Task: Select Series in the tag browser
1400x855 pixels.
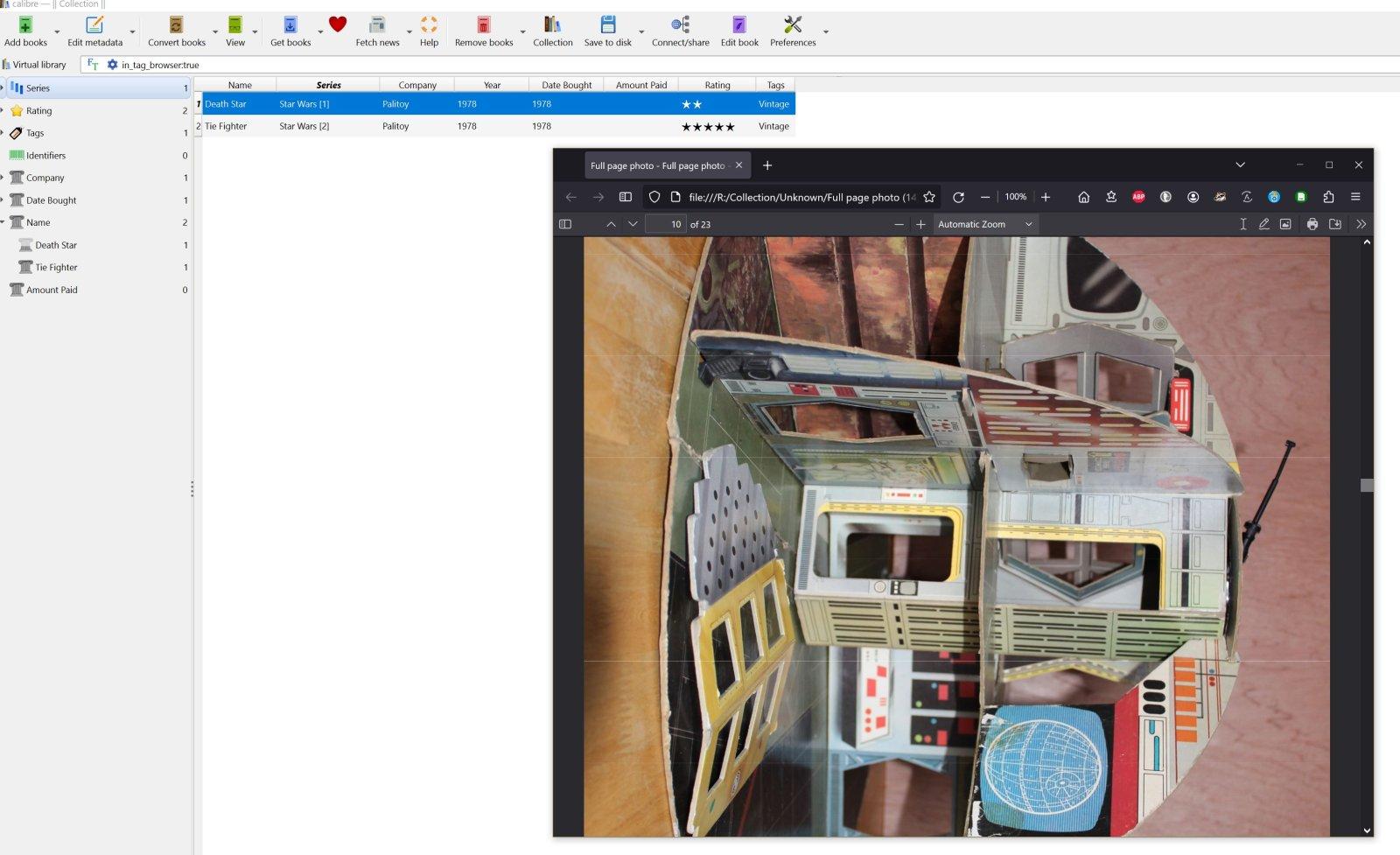Action: [96, 88]
